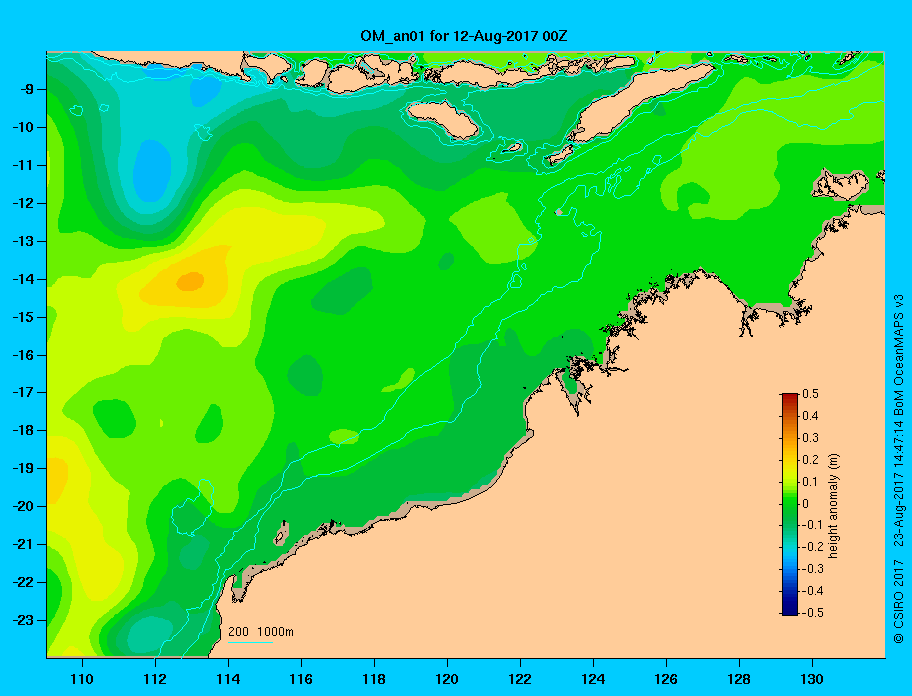Screen dimensions: 912x696
Task: Click latitude label "-15" on the vertical axis
Action: point(23,317)
